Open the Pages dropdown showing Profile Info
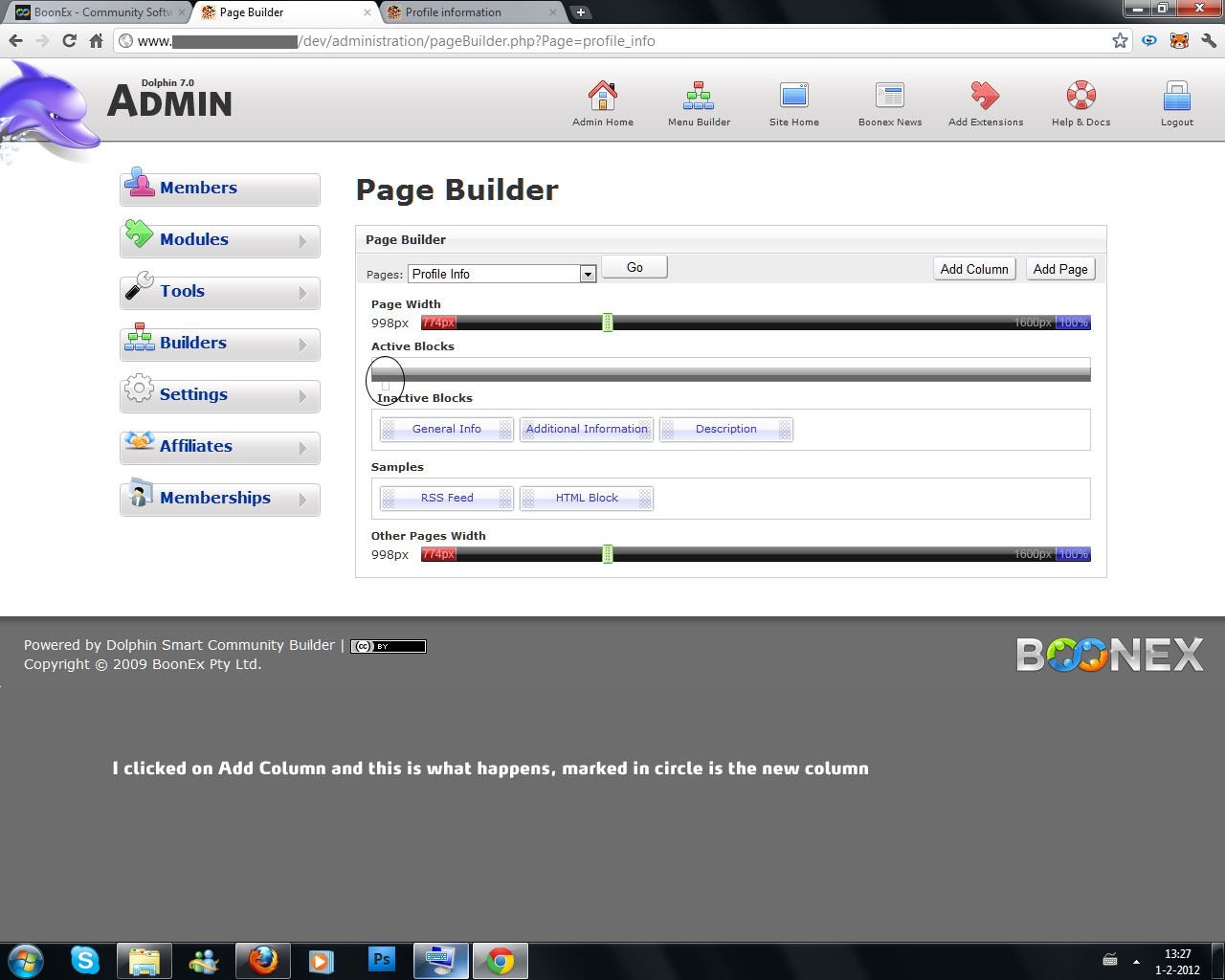Viewport: 1225px width, 980px height. (502, 274)
